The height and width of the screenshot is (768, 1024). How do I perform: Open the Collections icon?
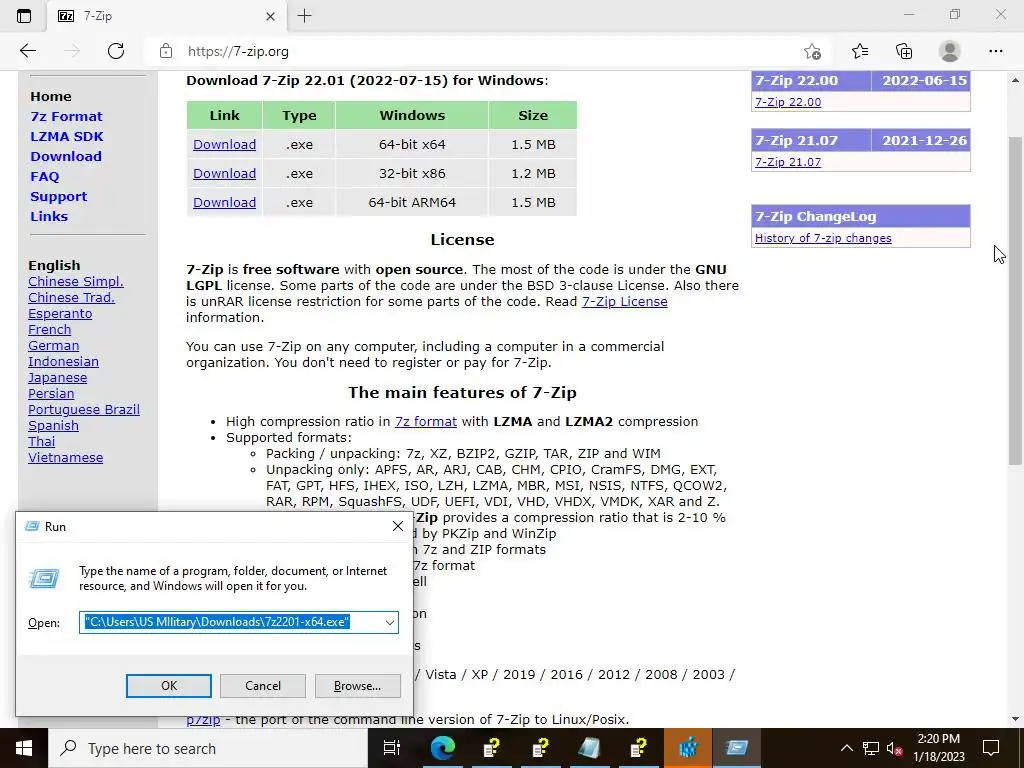click(x=904, y=51)
